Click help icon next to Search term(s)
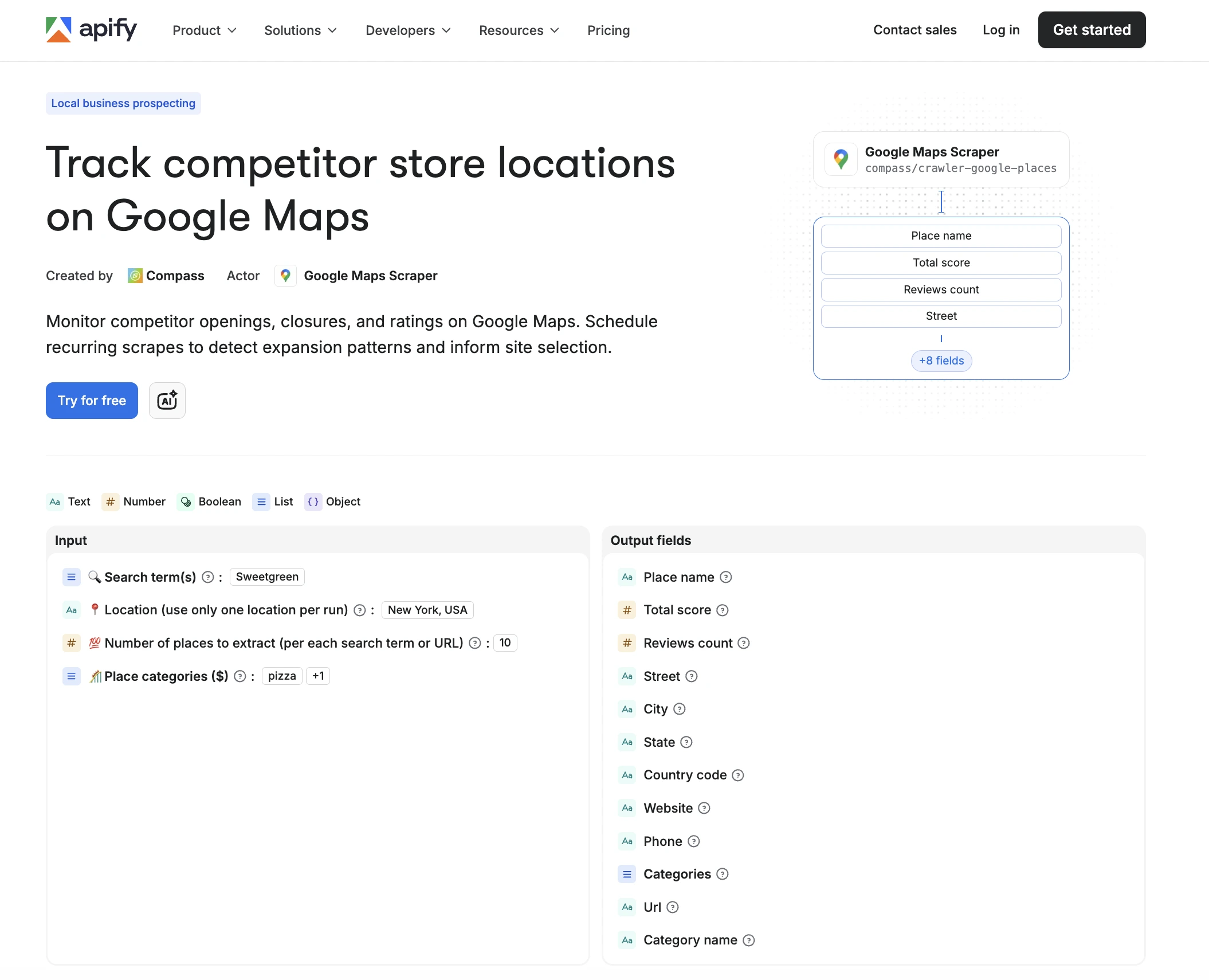Screen dimensions: 1209x980 [x=208, y=577]
